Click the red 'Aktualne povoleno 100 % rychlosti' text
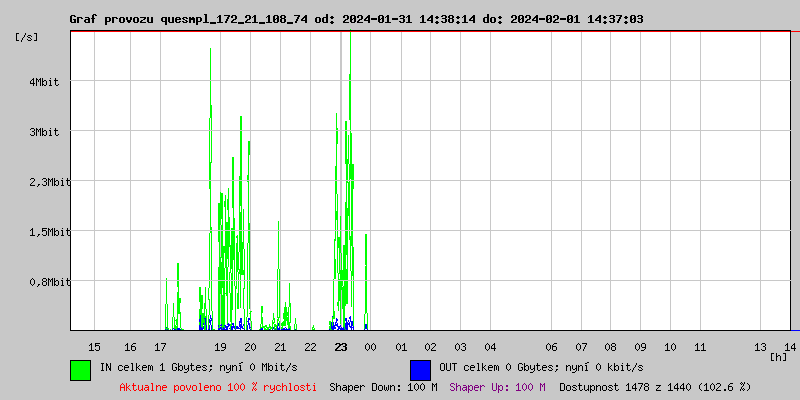800x400 pixels. tap(218, 386)
